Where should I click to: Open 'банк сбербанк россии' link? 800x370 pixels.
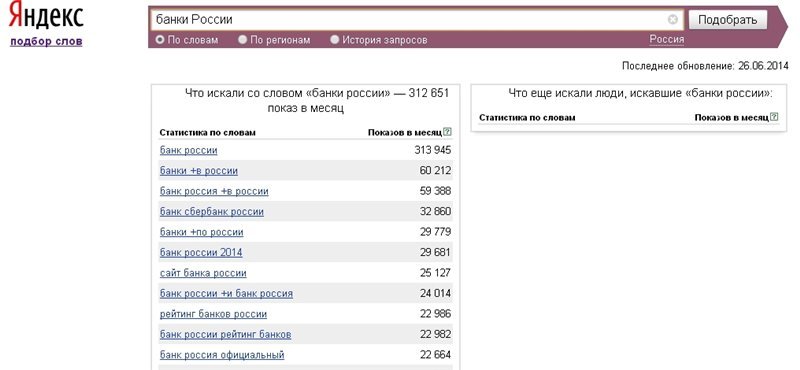(212, 211)
